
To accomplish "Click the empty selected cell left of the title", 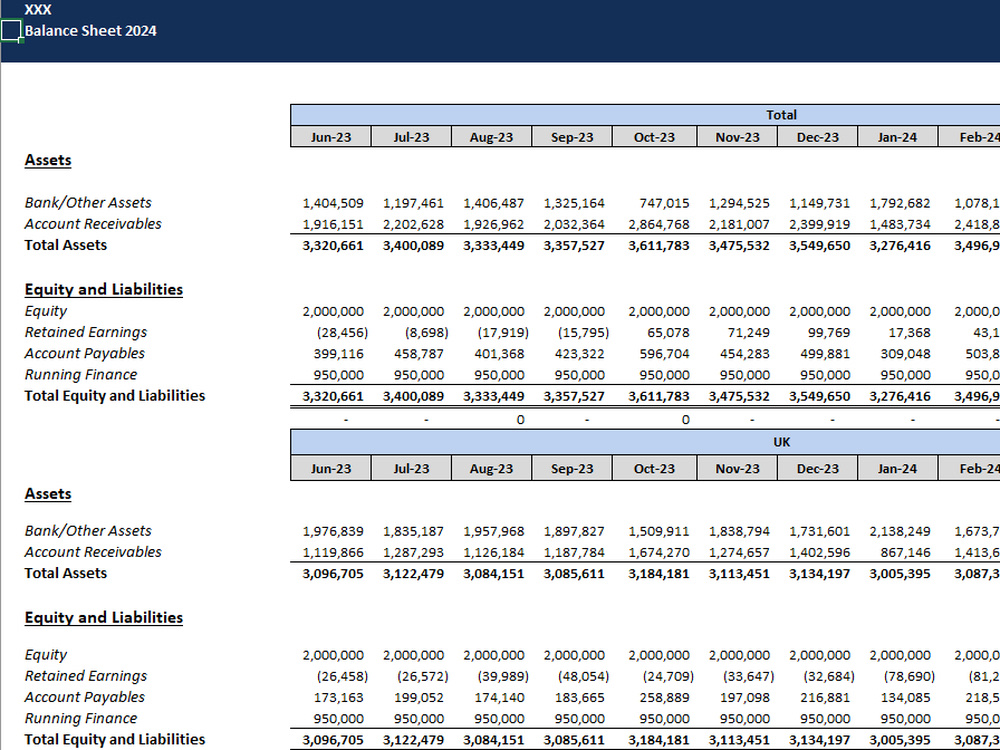I will [11, 31].
